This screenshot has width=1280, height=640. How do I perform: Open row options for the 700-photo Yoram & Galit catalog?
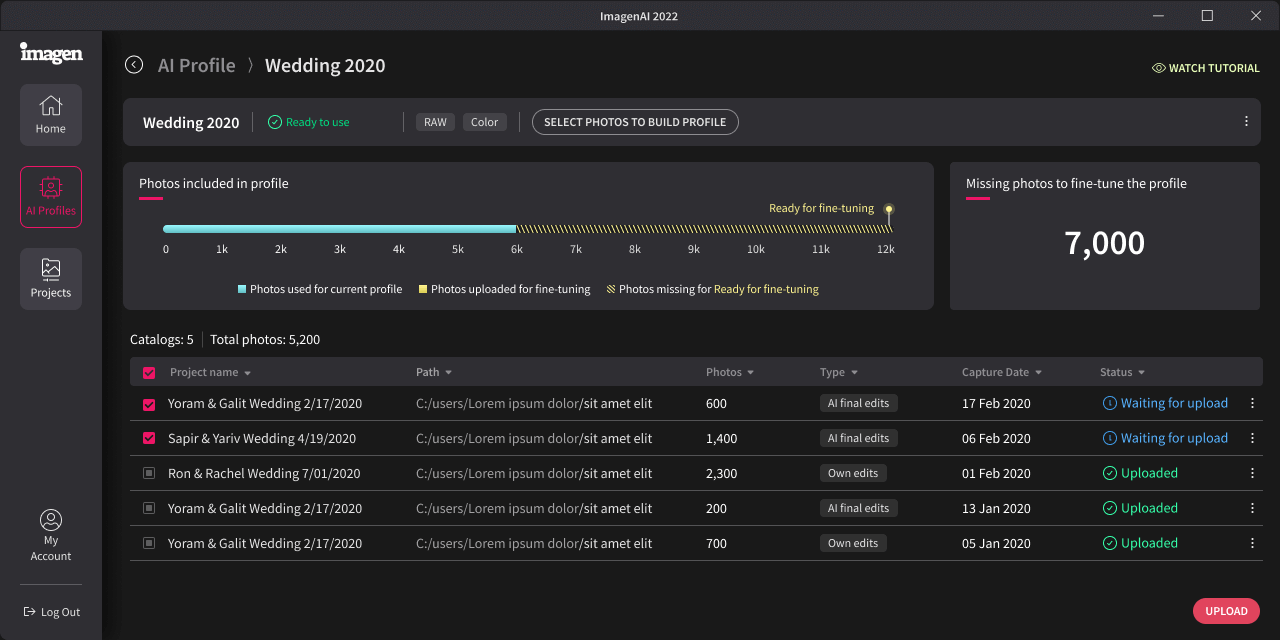[1252, 543]
